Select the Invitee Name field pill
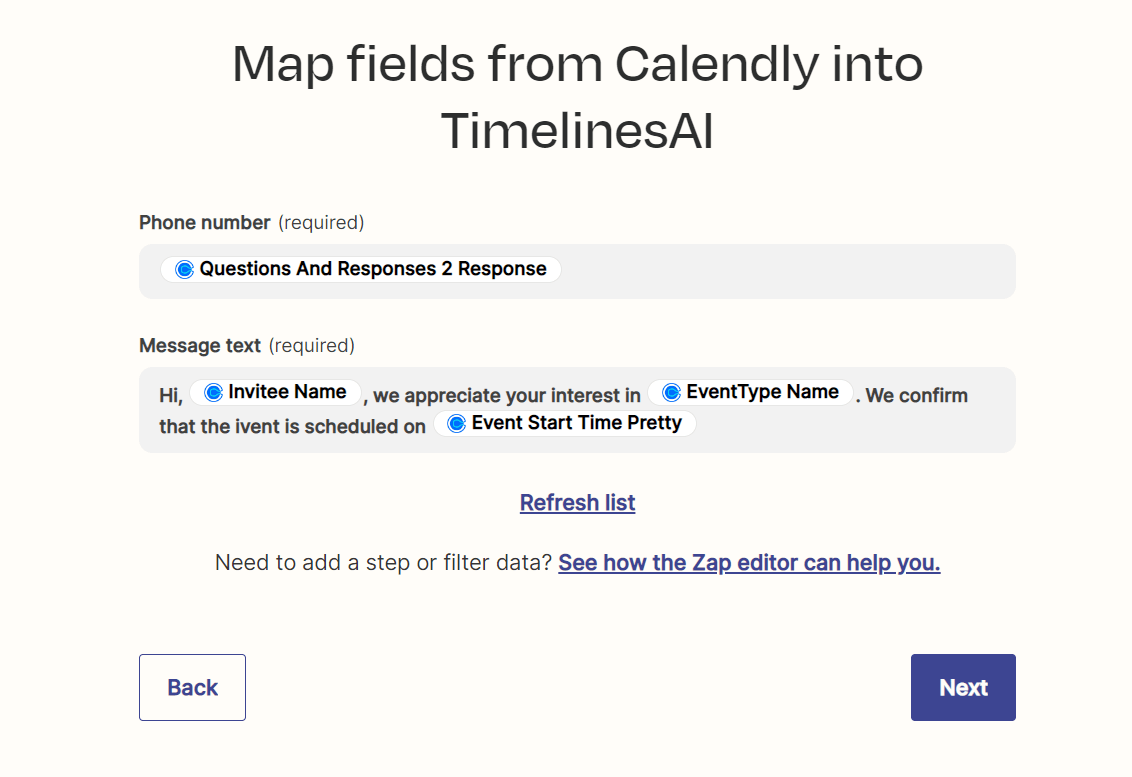Image resolution: width=1132 pixels, height=777 pixels. pyautogui.click(x=287, y=392)
